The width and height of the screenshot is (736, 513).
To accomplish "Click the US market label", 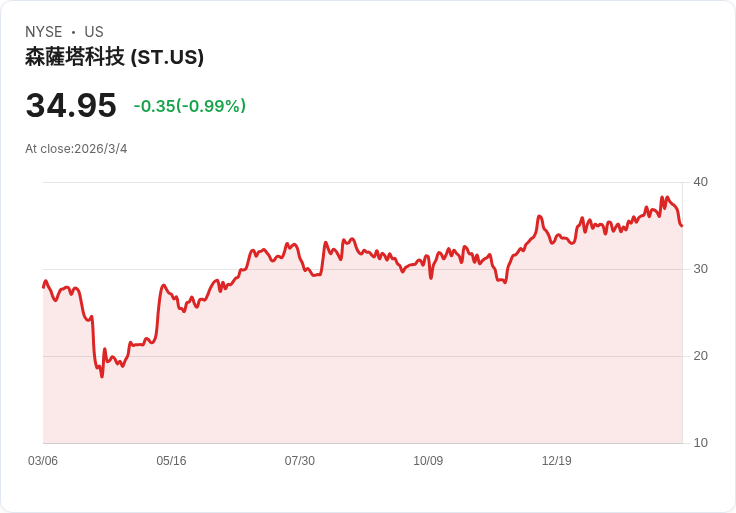I will coord(94,32).
